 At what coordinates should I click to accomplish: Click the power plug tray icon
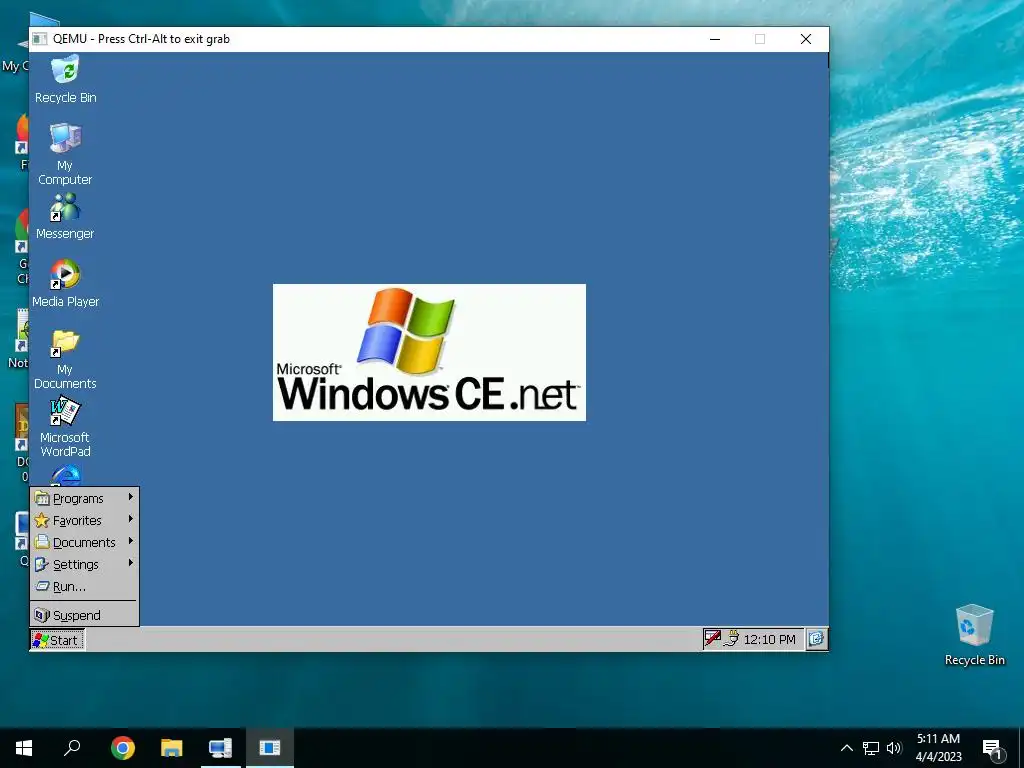coord(731,638)
